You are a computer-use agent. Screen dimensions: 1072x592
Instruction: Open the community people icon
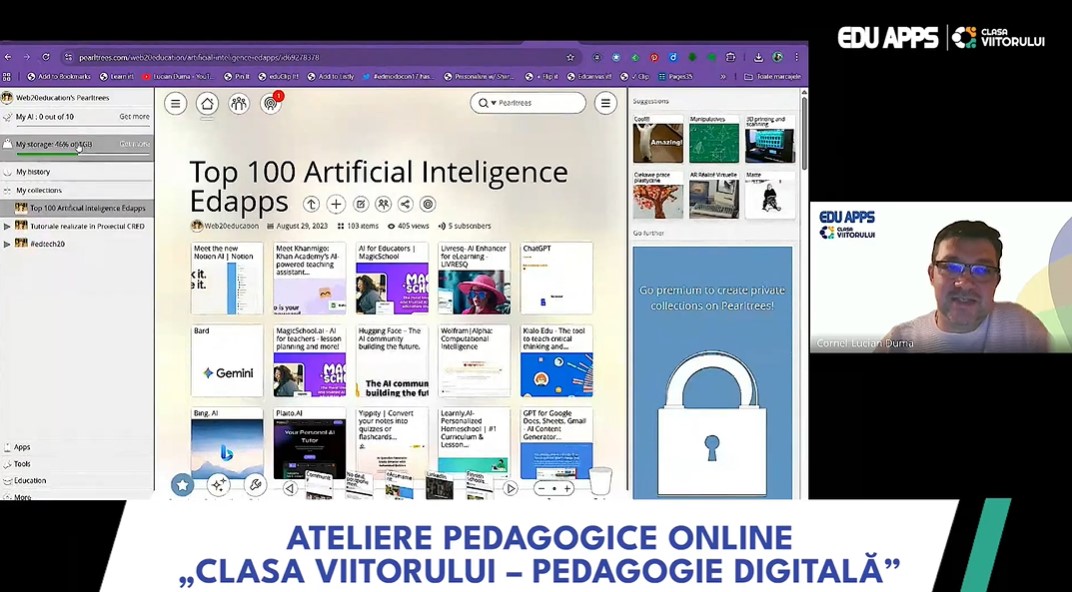(x=239, y=104)
